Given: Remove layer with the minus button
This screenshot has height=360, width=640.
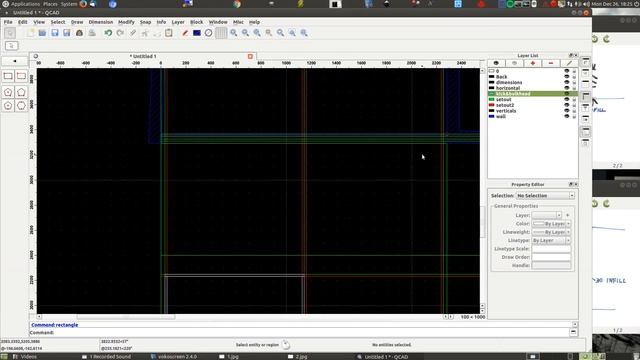Looking at the screenshot, I should [x=551, y=63].
